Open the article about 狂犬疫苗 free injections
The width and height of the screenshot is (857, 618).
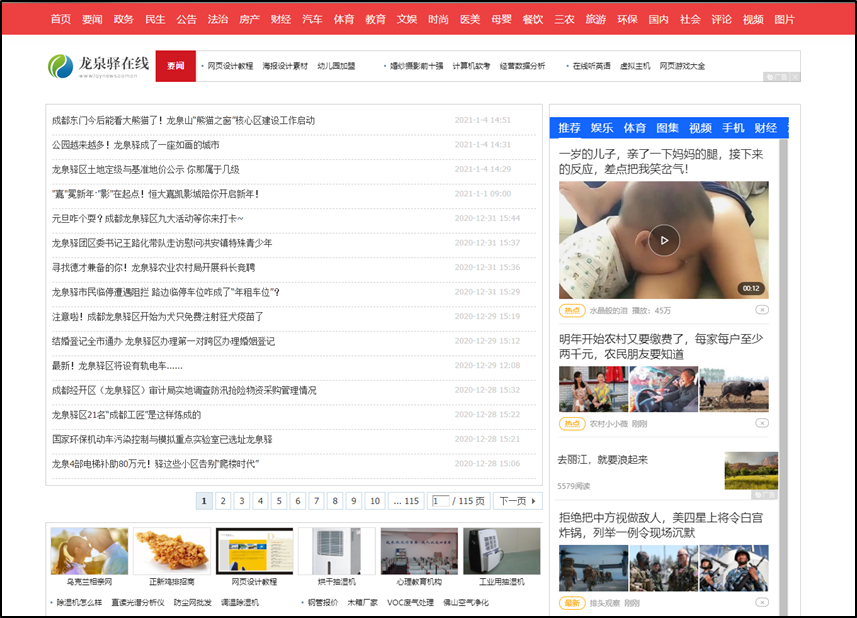coord(157,317)
